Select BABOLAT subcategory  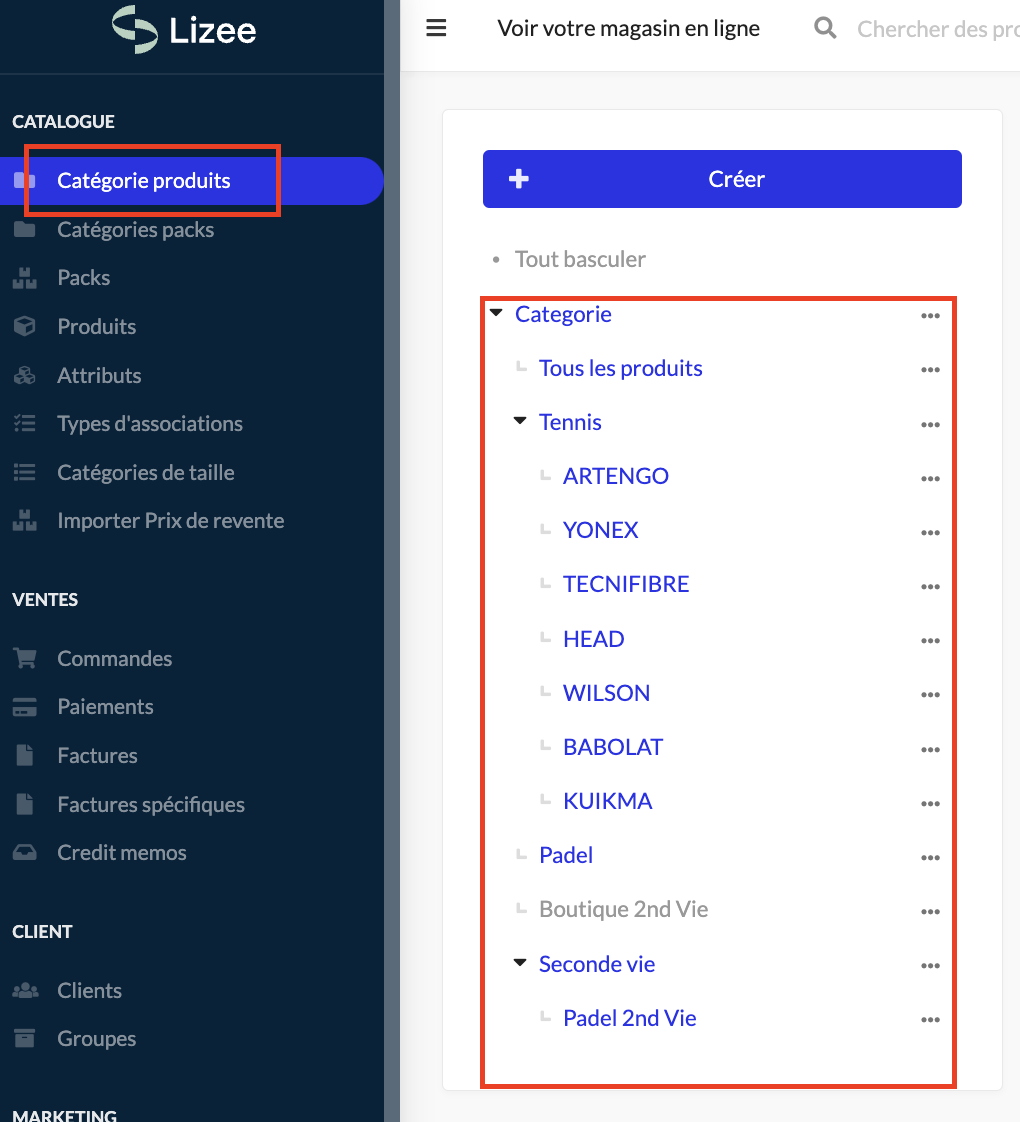coord(613,747)
